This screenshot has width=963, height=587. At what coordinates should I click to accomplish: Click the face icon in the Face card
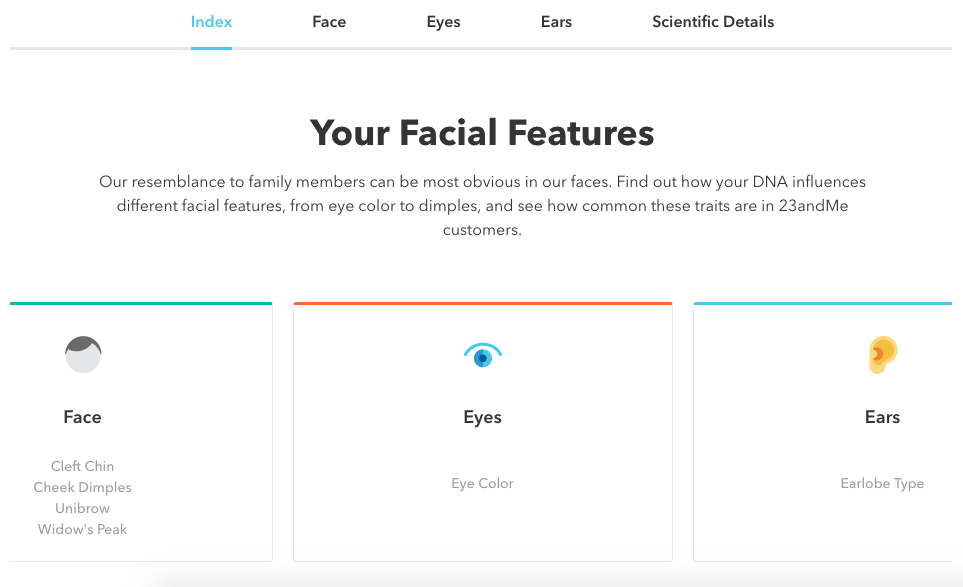point(83,355)
